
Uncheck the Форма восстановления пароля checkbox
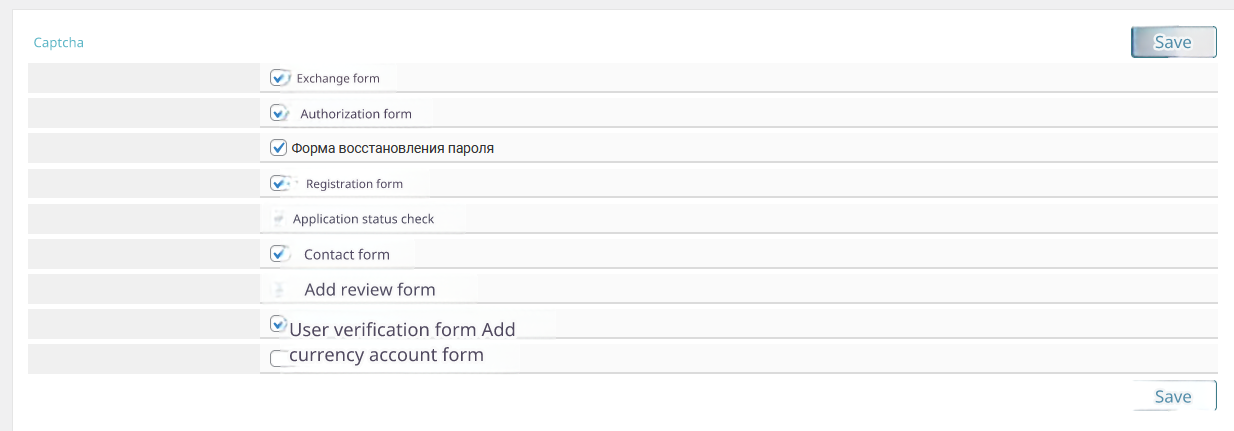279,148
